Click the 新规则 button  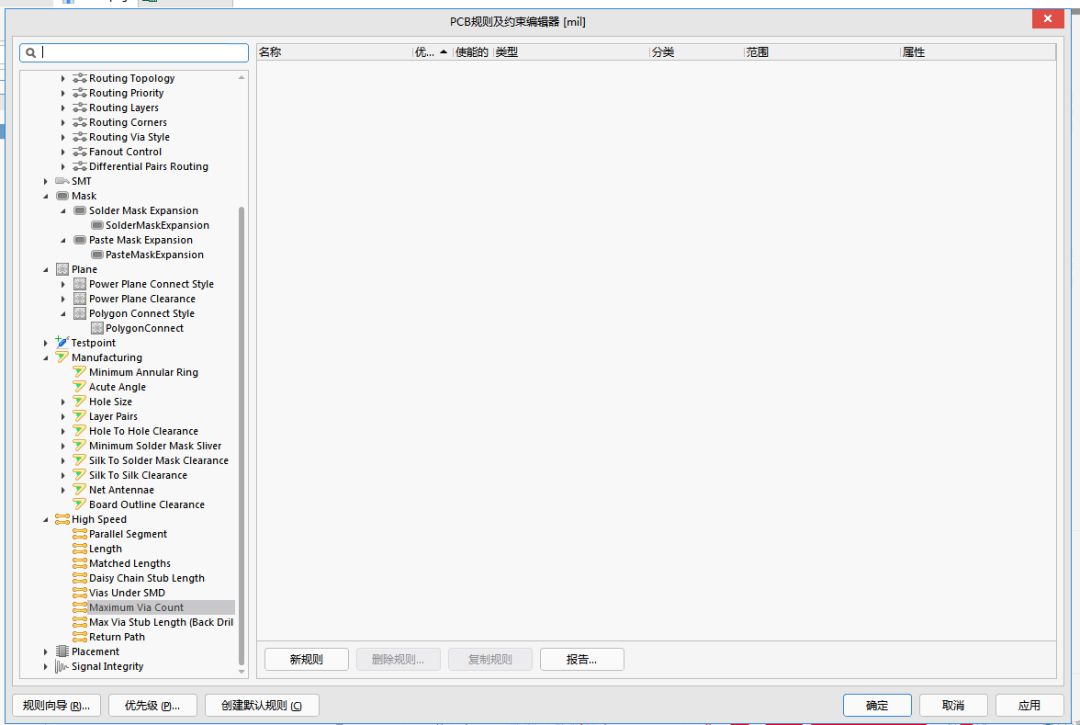pos(307,660)
